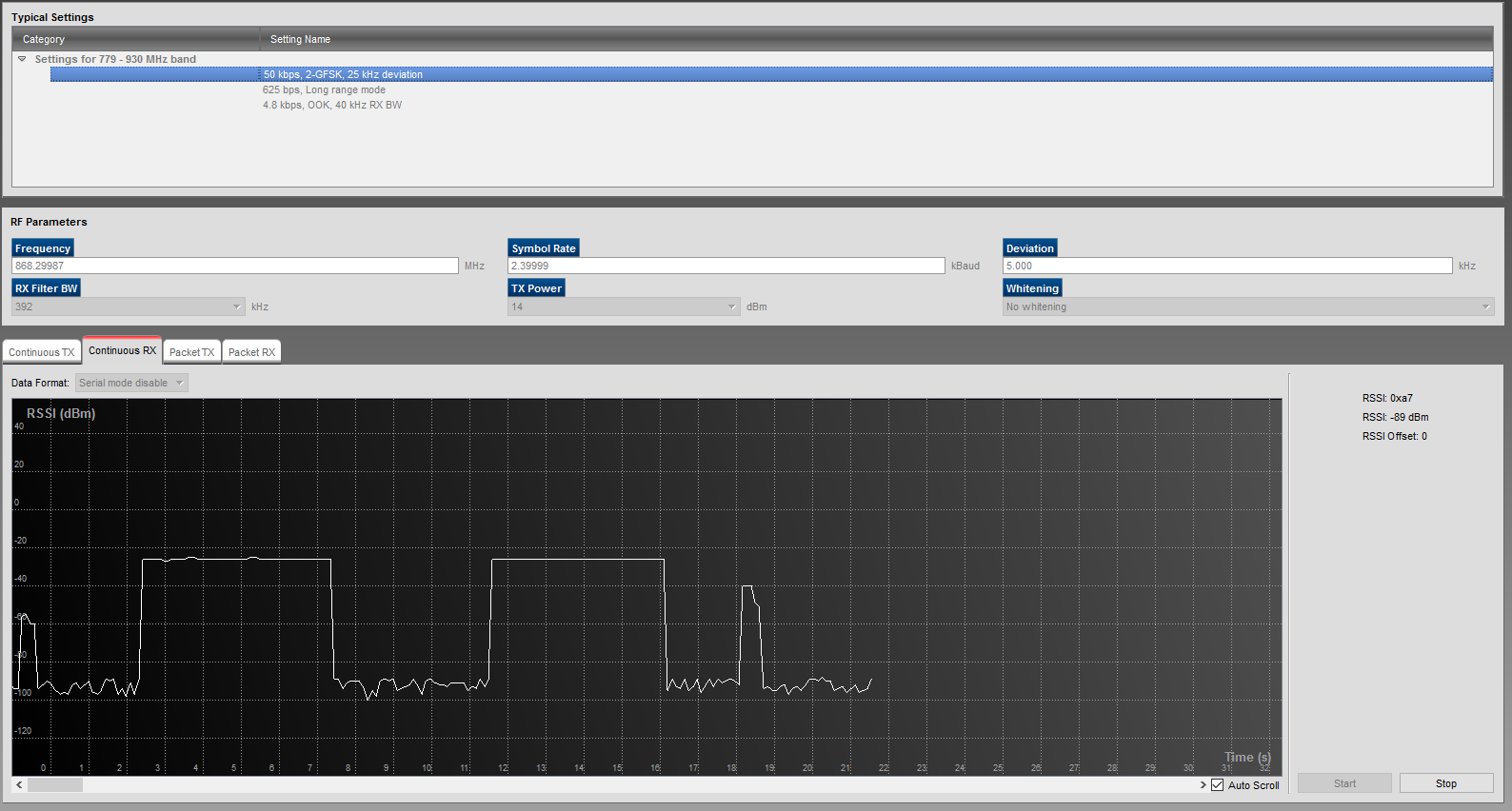Image resolution: width=1512 pixels, height=811 pixels.
Task: Select the 4.8 kbps, OOK, 40 kHz RX BW setting
Action: (332, 105)
